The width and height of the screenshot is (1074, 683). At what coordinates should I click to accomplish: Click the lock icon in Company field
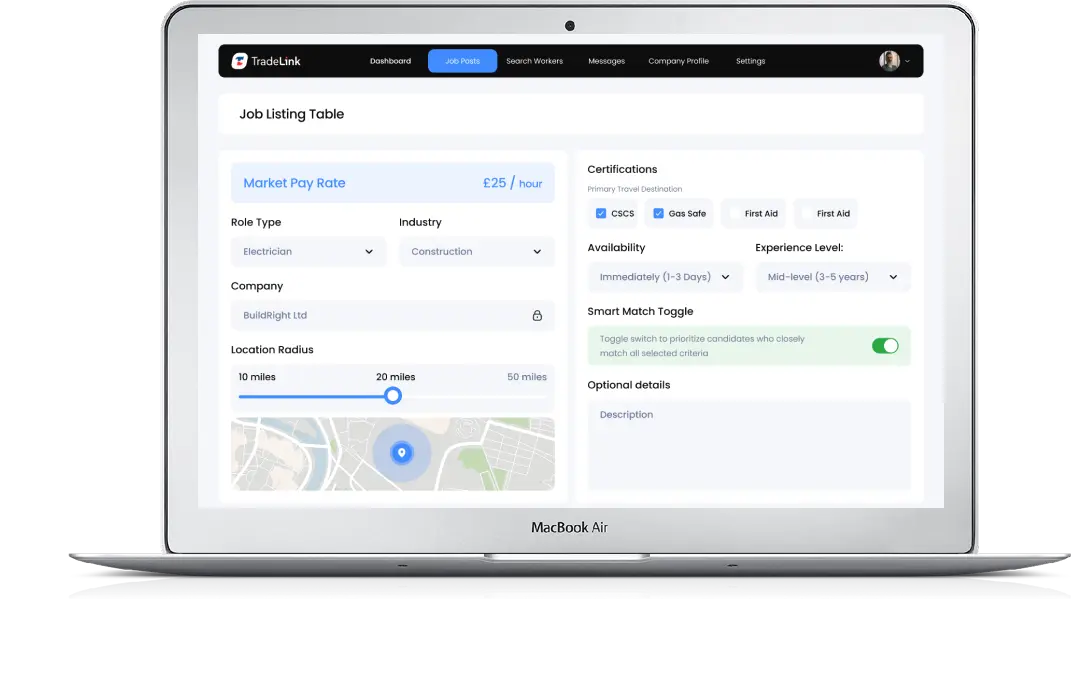(x=537, y=315)
